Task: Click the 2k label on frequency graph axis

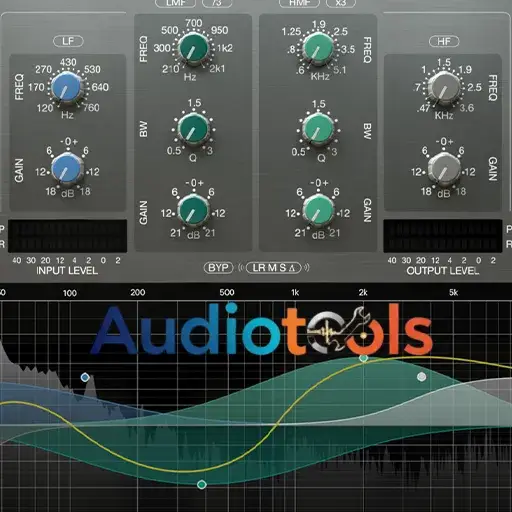Action: [x=363, y=292]
